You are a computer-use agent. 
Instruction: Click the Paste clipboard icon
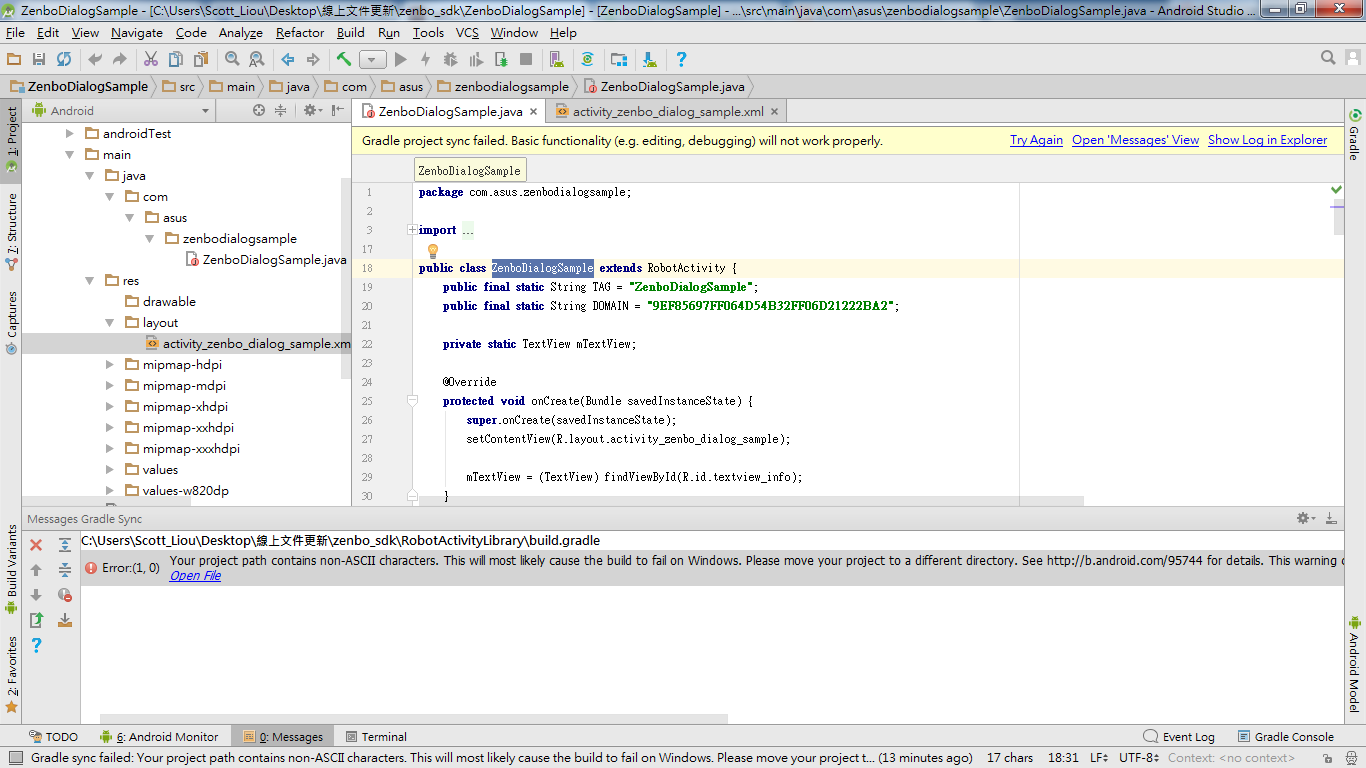201,59
